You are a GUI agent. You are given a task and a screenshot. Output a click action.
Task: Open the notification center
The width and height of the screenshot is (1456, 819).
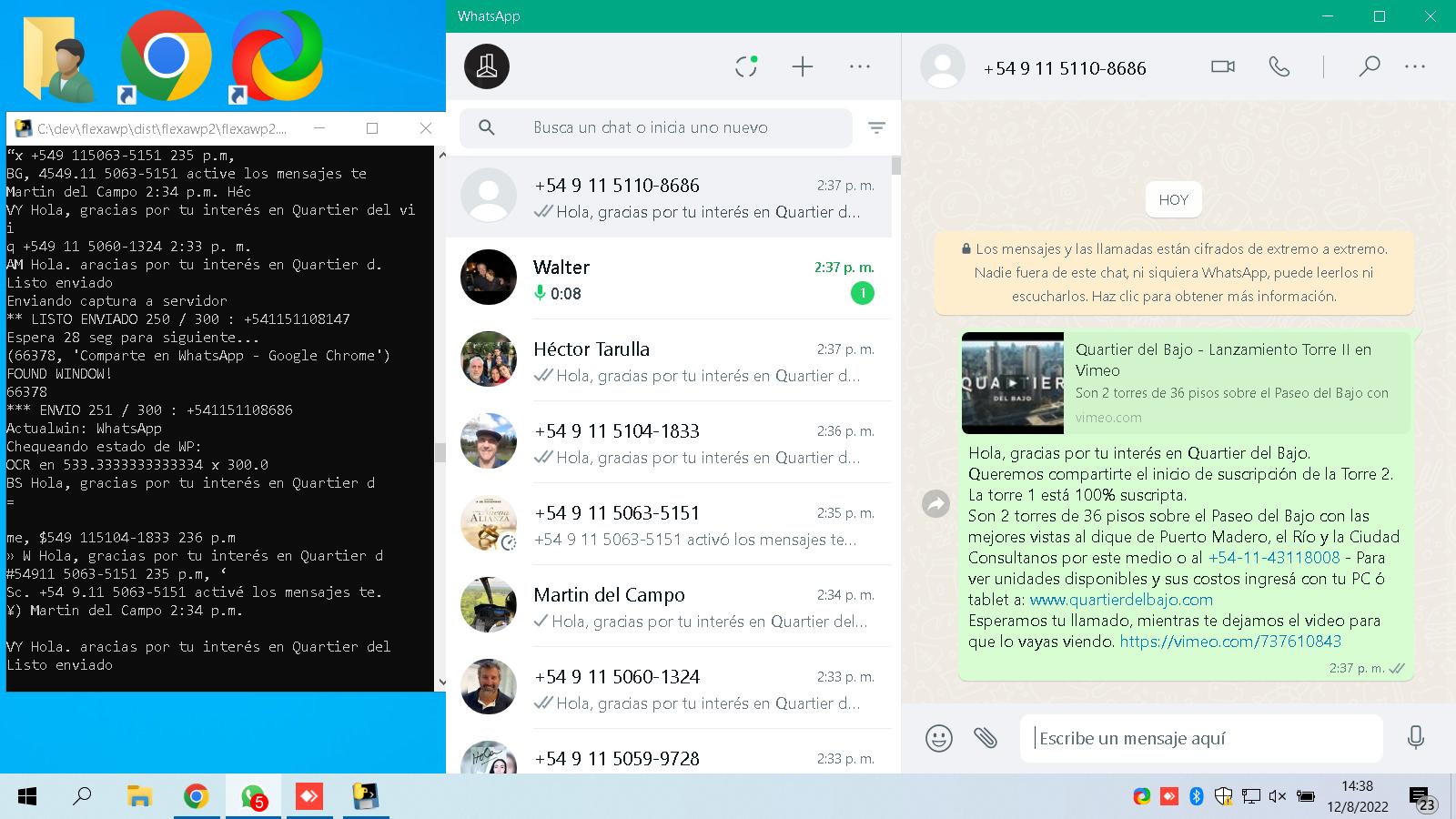(x=1422, y=798)
